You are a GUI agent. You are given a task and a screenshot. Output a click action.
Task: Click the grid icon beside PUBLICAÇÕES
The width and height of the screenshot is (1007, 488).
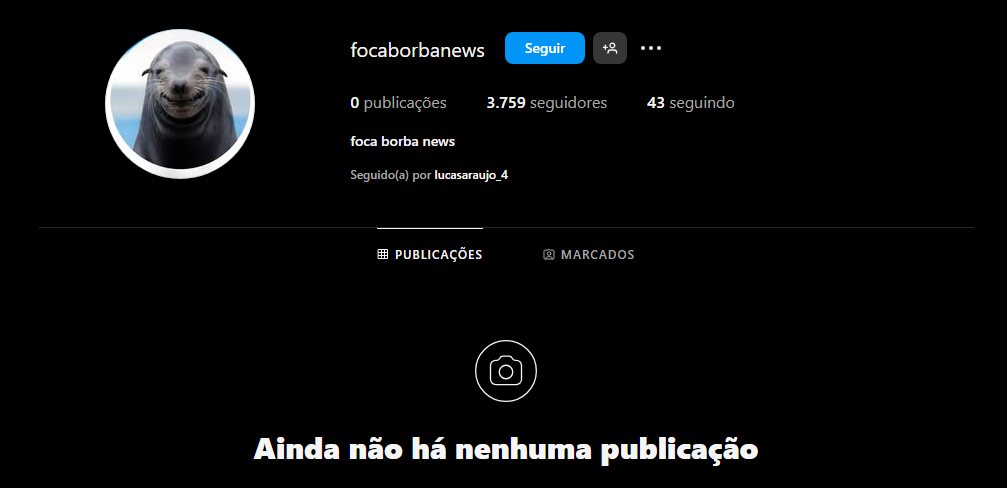tap(383, 254)
